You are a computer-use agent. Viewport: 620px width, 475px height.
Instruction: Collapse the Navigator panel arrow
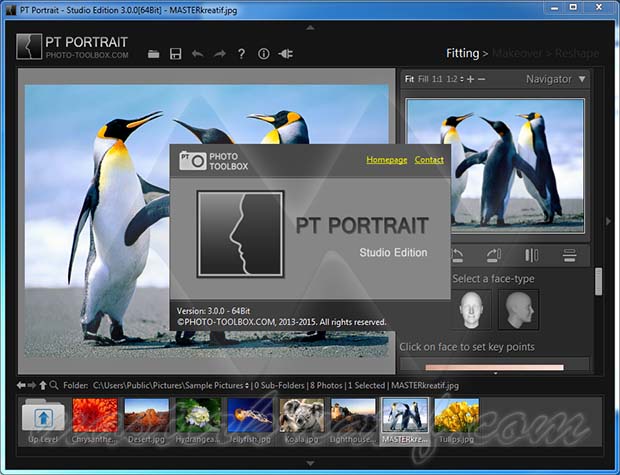pos(582,79)
